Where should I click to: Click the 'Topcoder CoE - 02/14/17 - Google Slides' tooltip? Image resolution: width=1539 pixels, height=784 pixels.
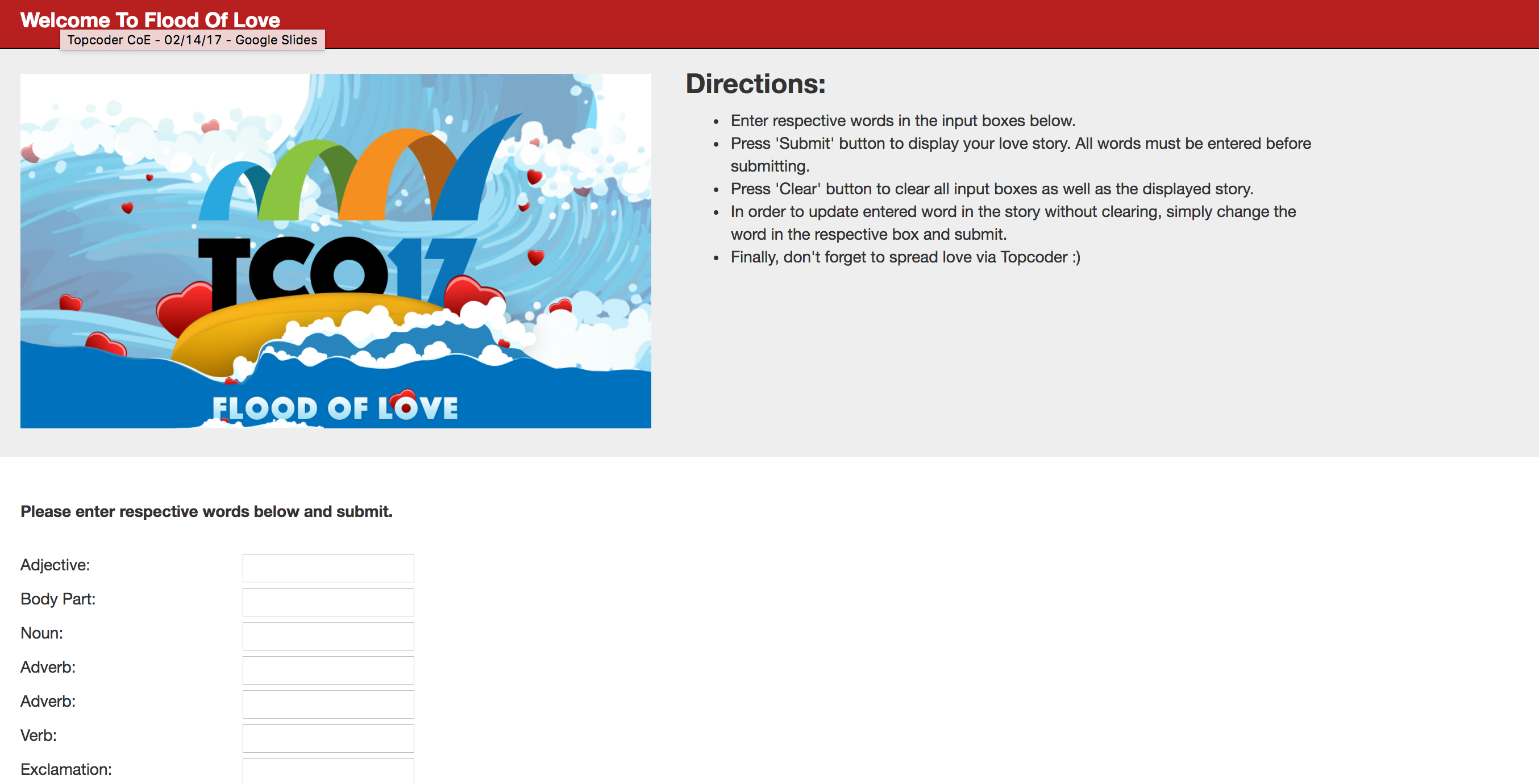point(192,40)
